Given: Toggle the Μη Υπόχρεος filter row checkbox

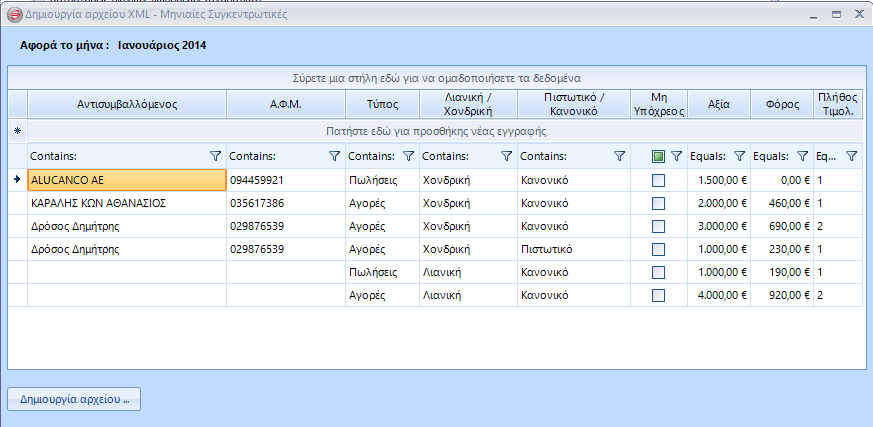Looking at the screenshot, I should pyautogui.click(x=658, y=156).
